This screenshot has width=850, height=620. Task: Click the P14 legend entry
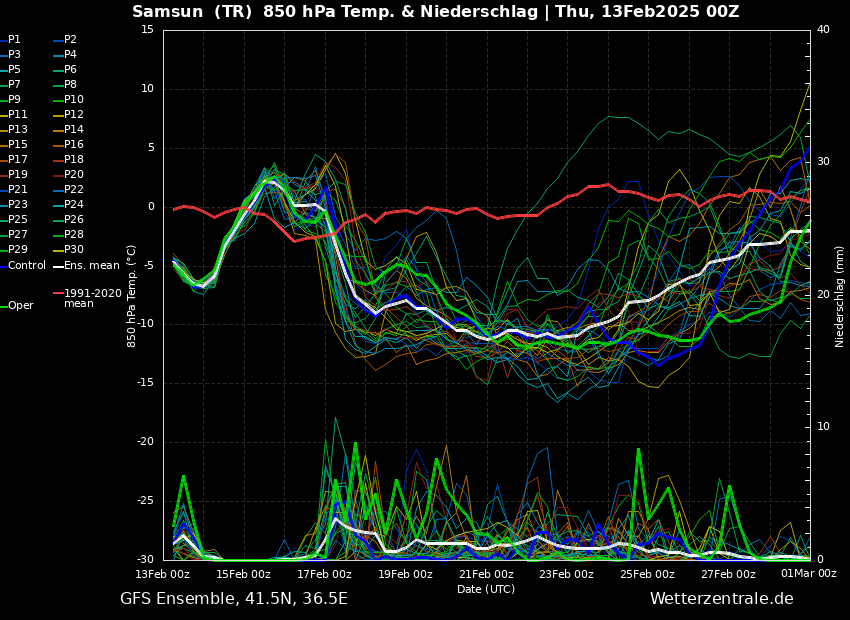(x=69, y=130)
